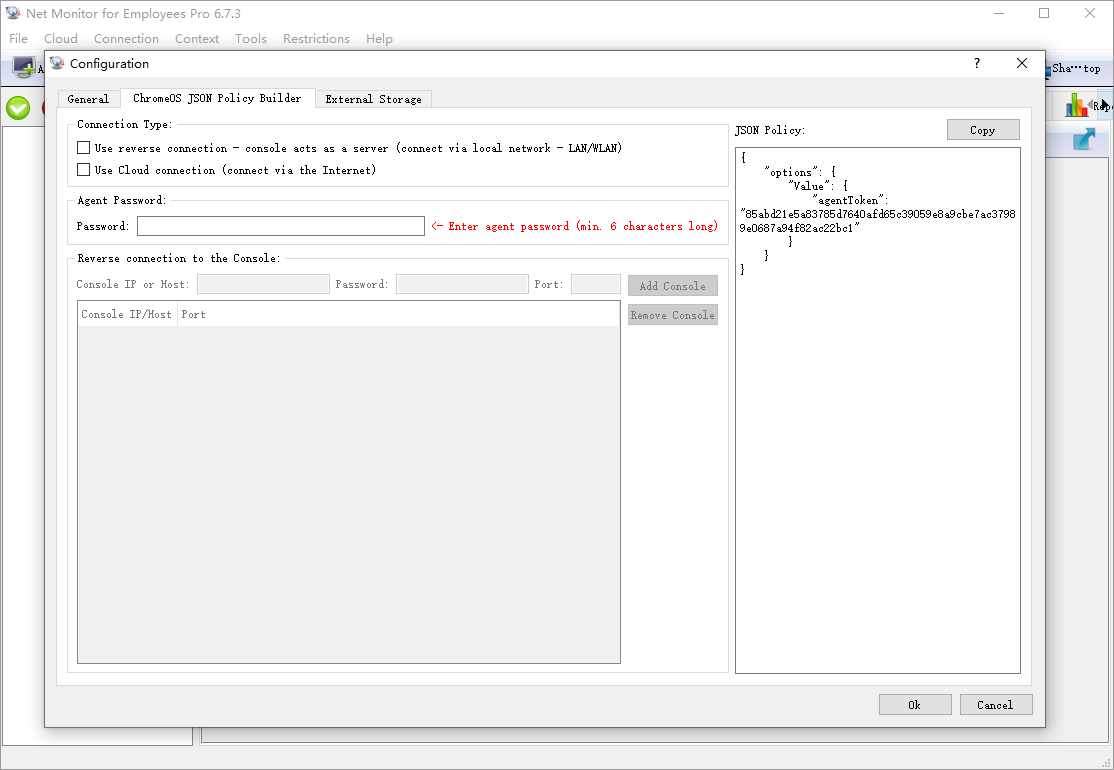The image size is (1114, 770).
Task: Click inside the JSON Policy text box
Action: (x=877, y=411)
